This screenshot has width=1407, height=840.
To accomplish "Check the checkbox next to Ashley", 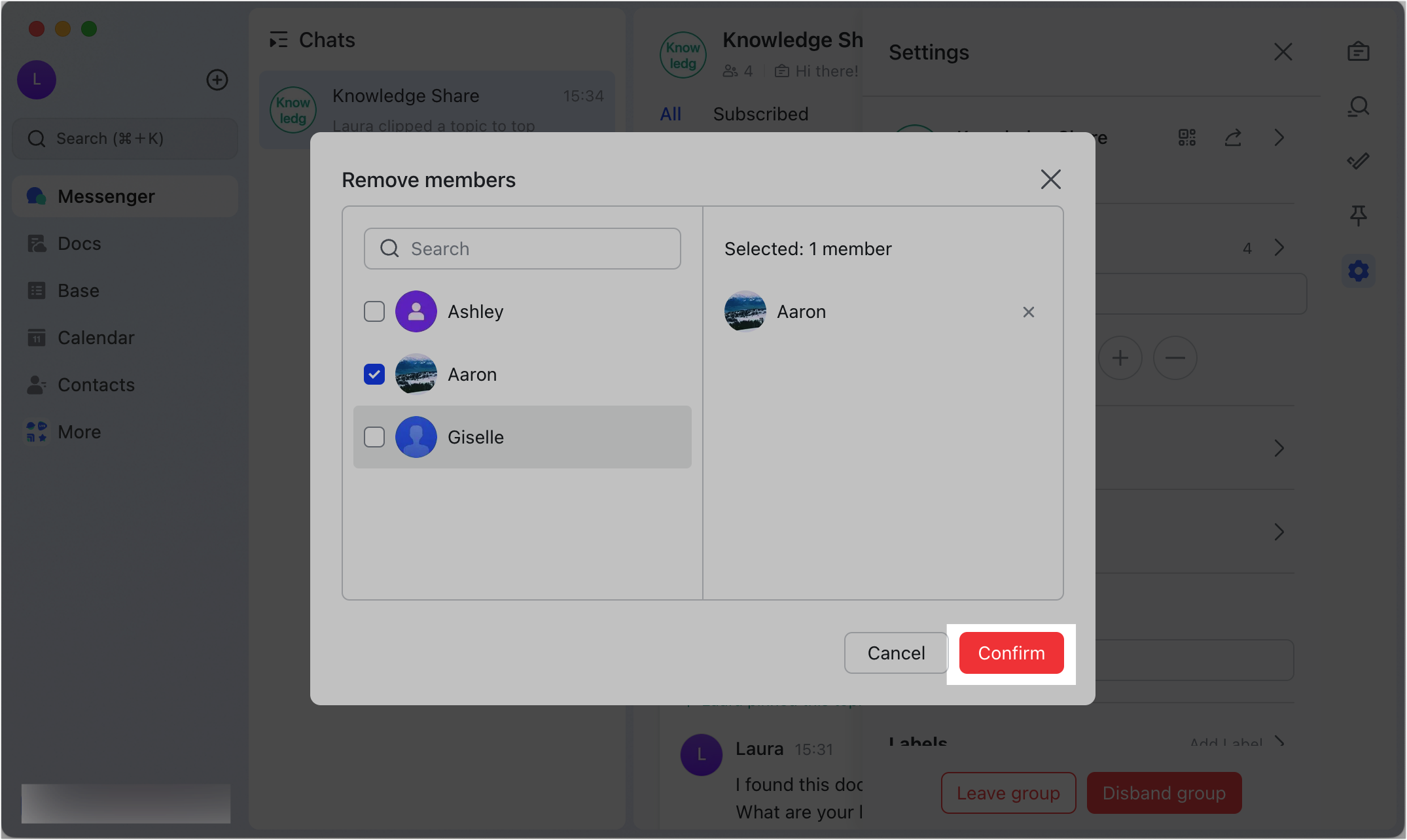I will 374,311.
